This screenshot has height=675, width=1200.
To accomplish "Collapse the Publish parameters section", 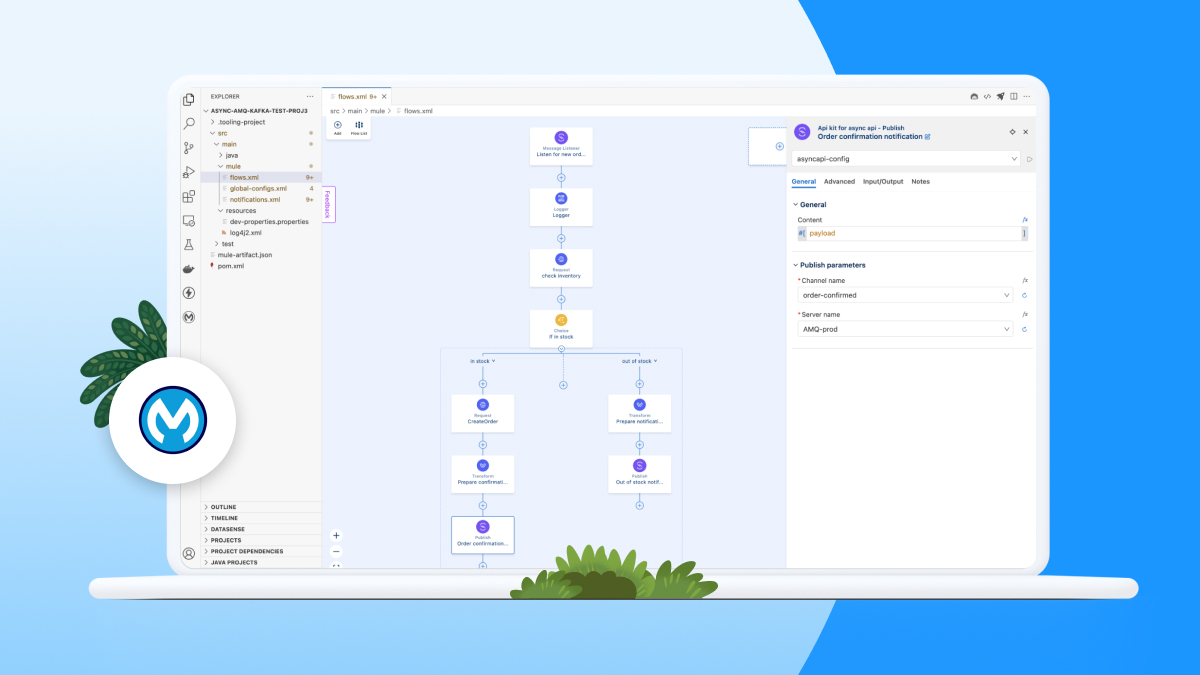I will 795,264.
